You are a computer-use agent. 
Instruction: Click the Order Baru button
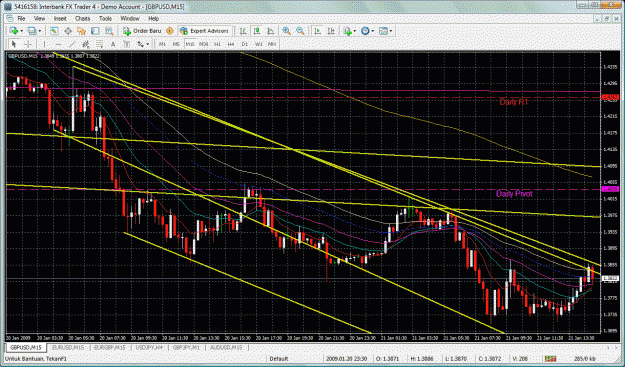[142, 31]
